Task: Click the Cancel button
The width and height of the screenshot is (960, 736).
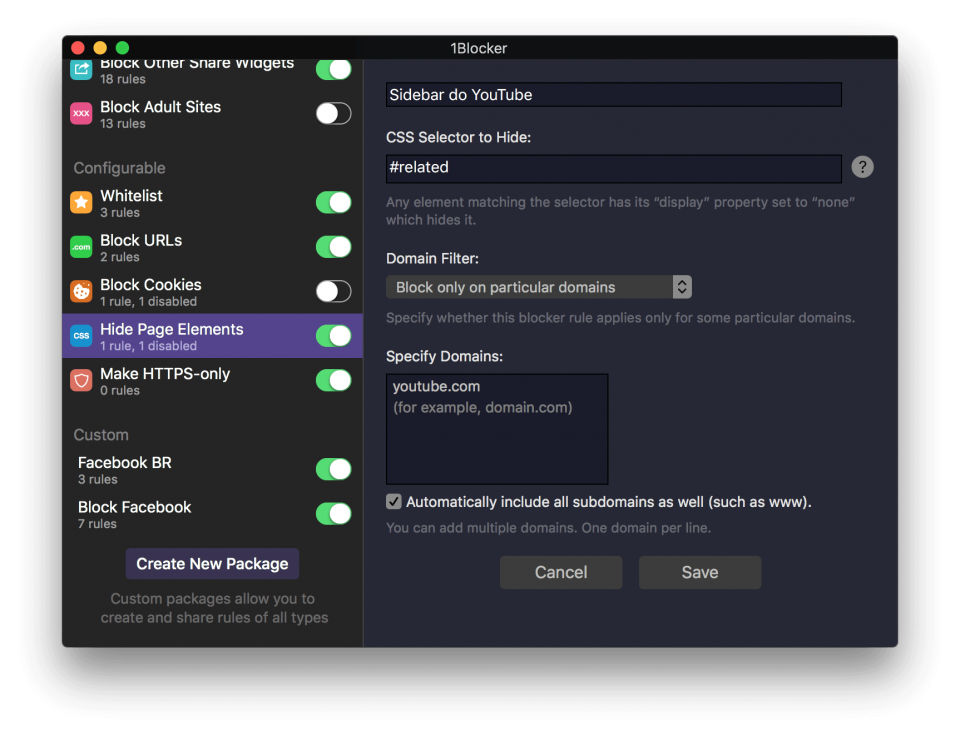Action: click(561, 572)
